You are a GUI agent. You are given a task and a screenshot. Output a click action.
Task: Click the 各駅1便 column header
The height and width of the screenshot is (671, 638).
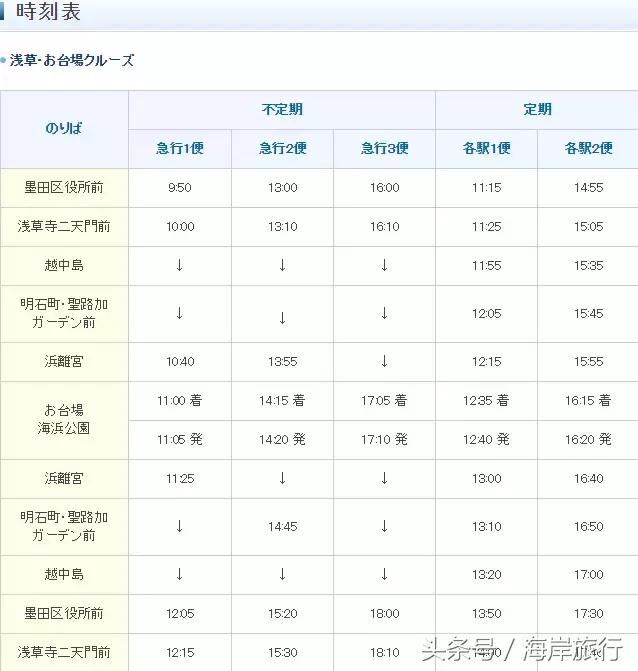click(x=486, y=148)
